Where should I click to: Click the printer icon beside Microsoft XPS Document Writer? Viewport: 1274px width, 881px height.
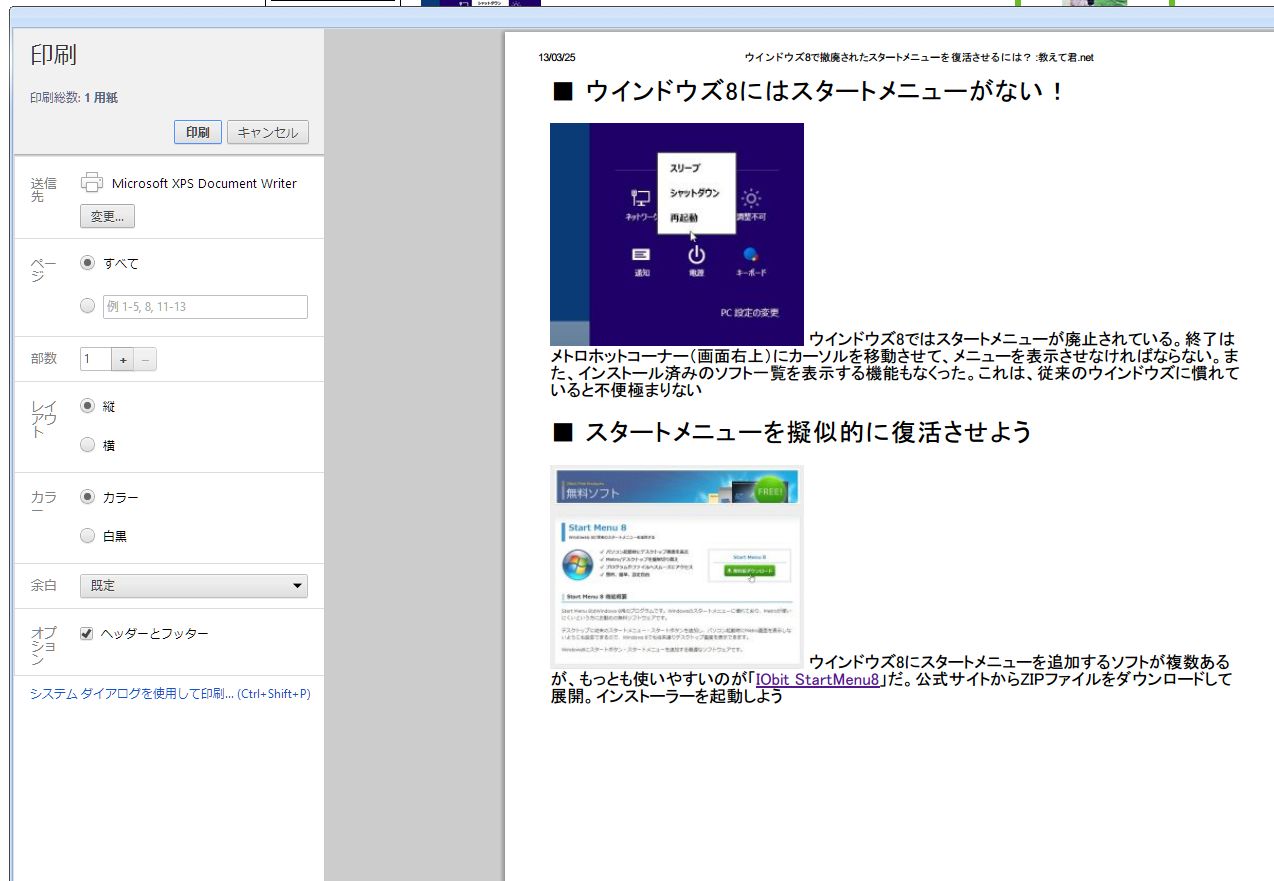[x=92, y=182]
